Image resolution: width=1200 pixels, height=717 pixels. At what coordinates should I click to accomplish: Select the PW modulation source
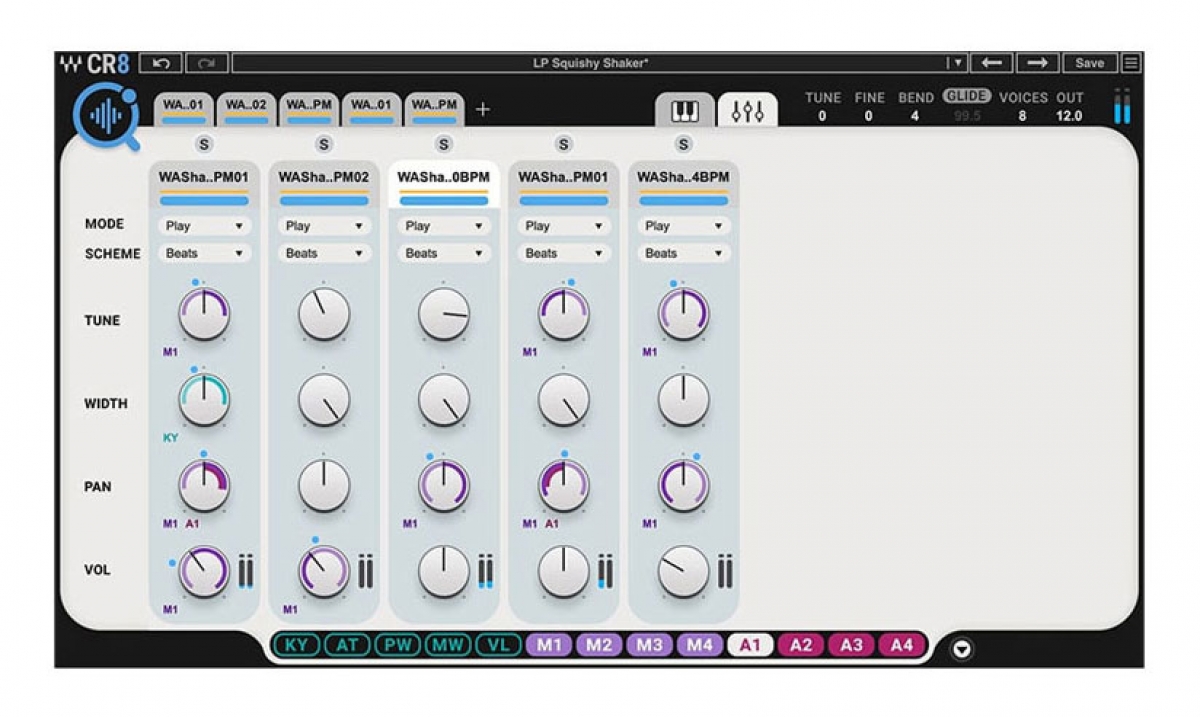pos(397,645)
